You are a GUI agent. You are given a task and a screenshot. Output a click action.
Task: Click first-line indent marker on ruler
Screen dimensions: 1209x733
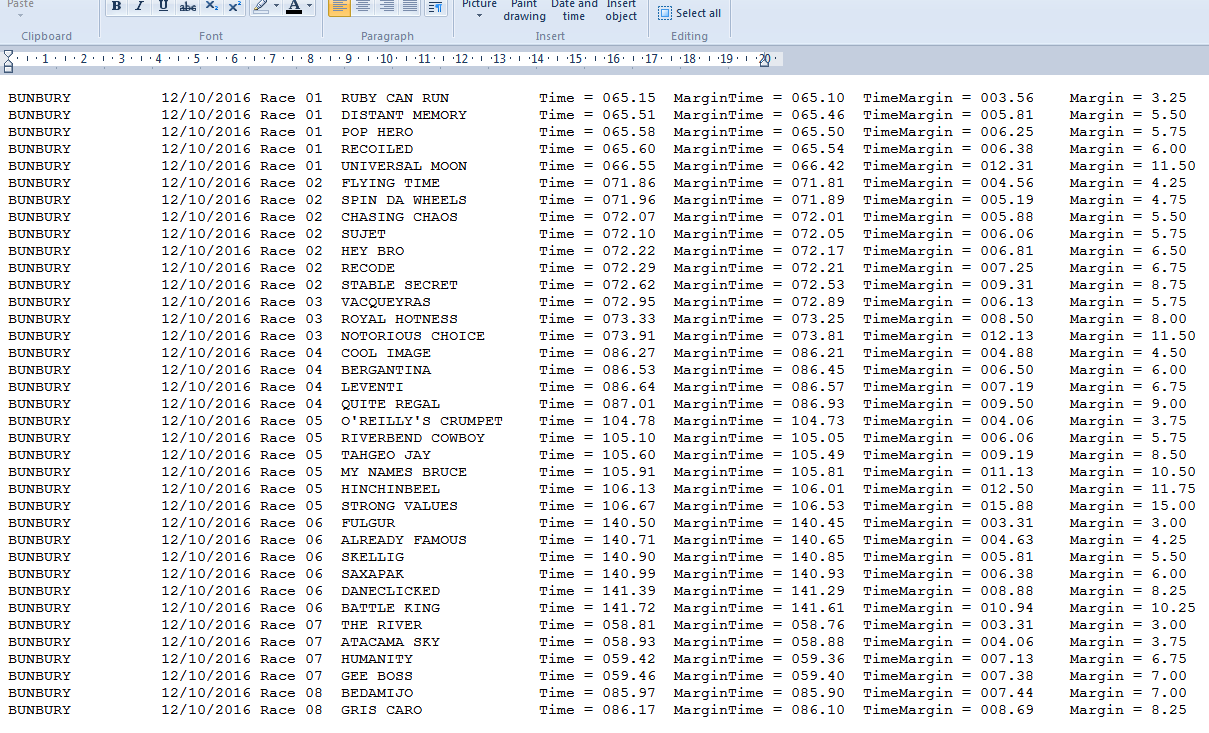8,55
